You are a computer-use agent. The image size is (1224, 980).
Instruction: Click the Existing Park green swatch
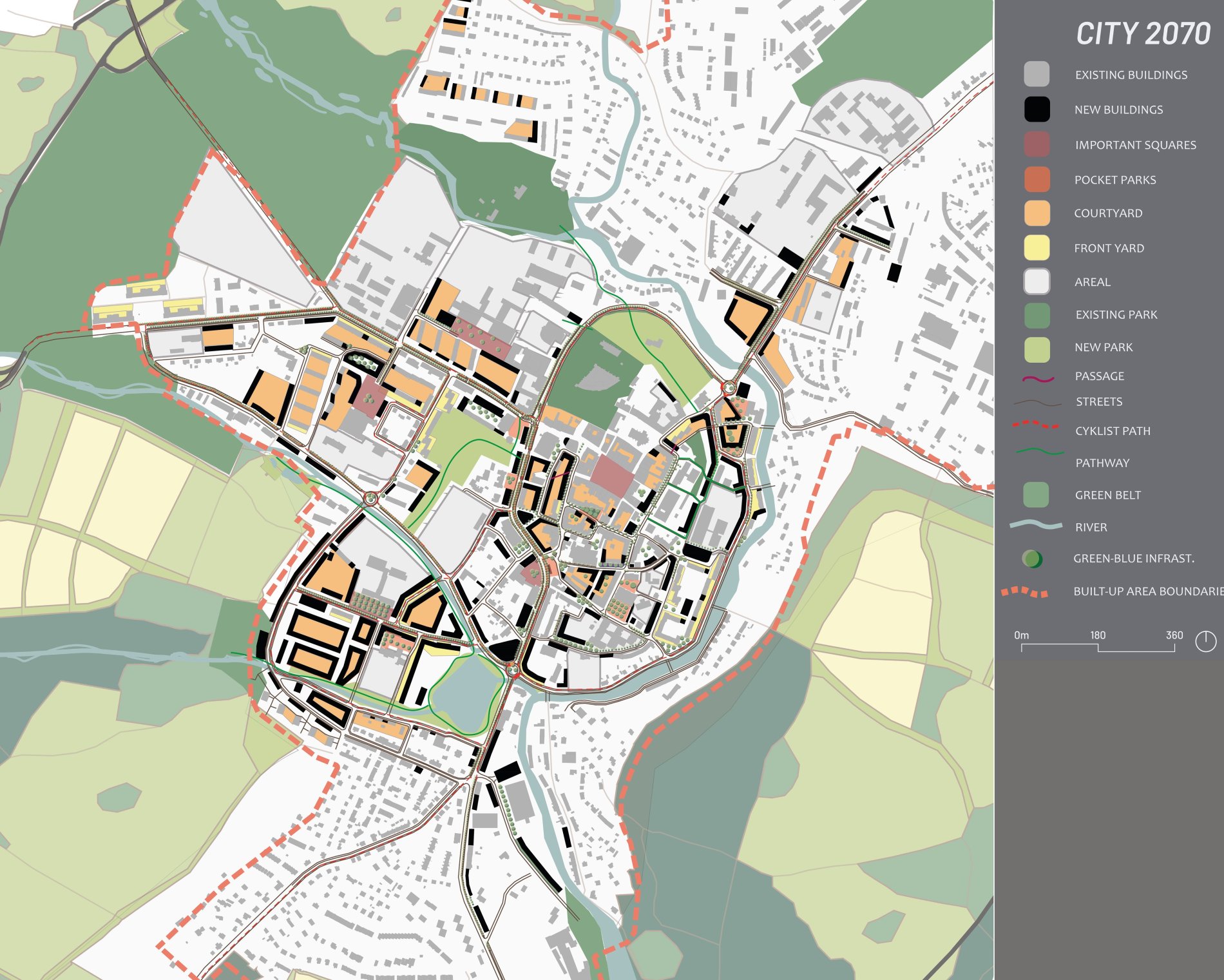pyautogui.click(x=1037, y=315)
